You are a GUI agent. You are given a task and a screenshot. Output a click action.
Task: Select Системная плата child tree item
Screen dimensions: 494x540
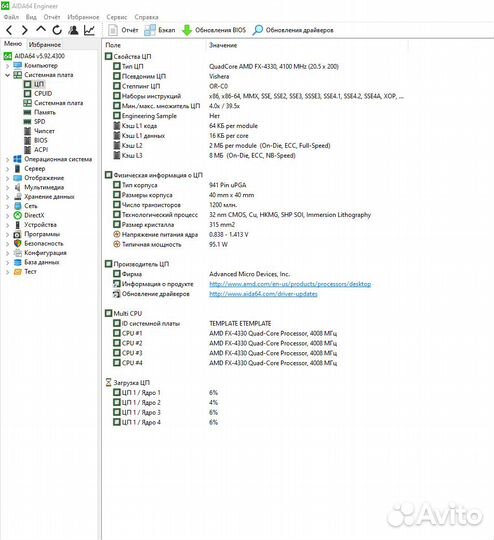click(53, 103)
